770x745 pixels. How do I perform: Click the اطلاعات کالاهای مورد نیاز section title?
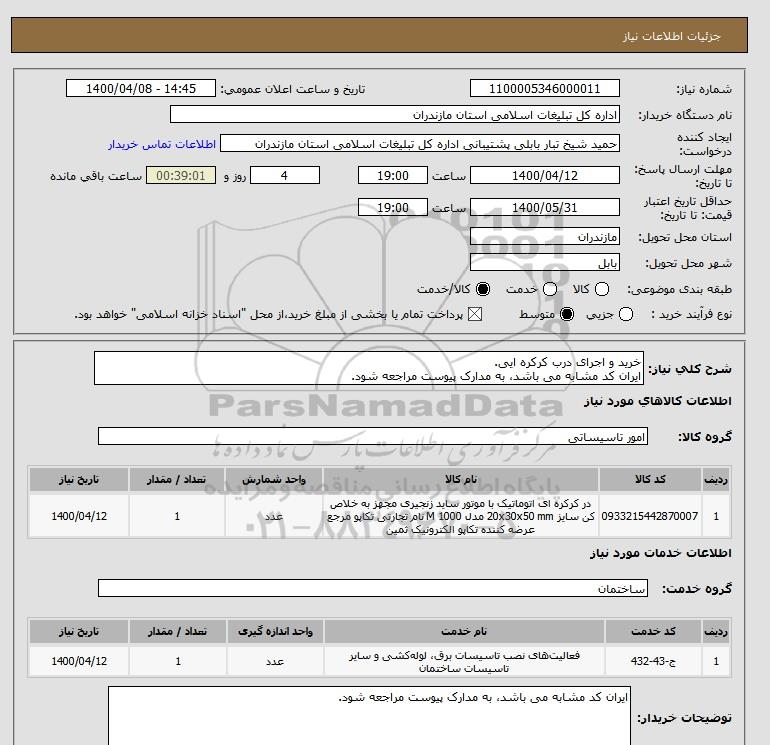(658, 401)
